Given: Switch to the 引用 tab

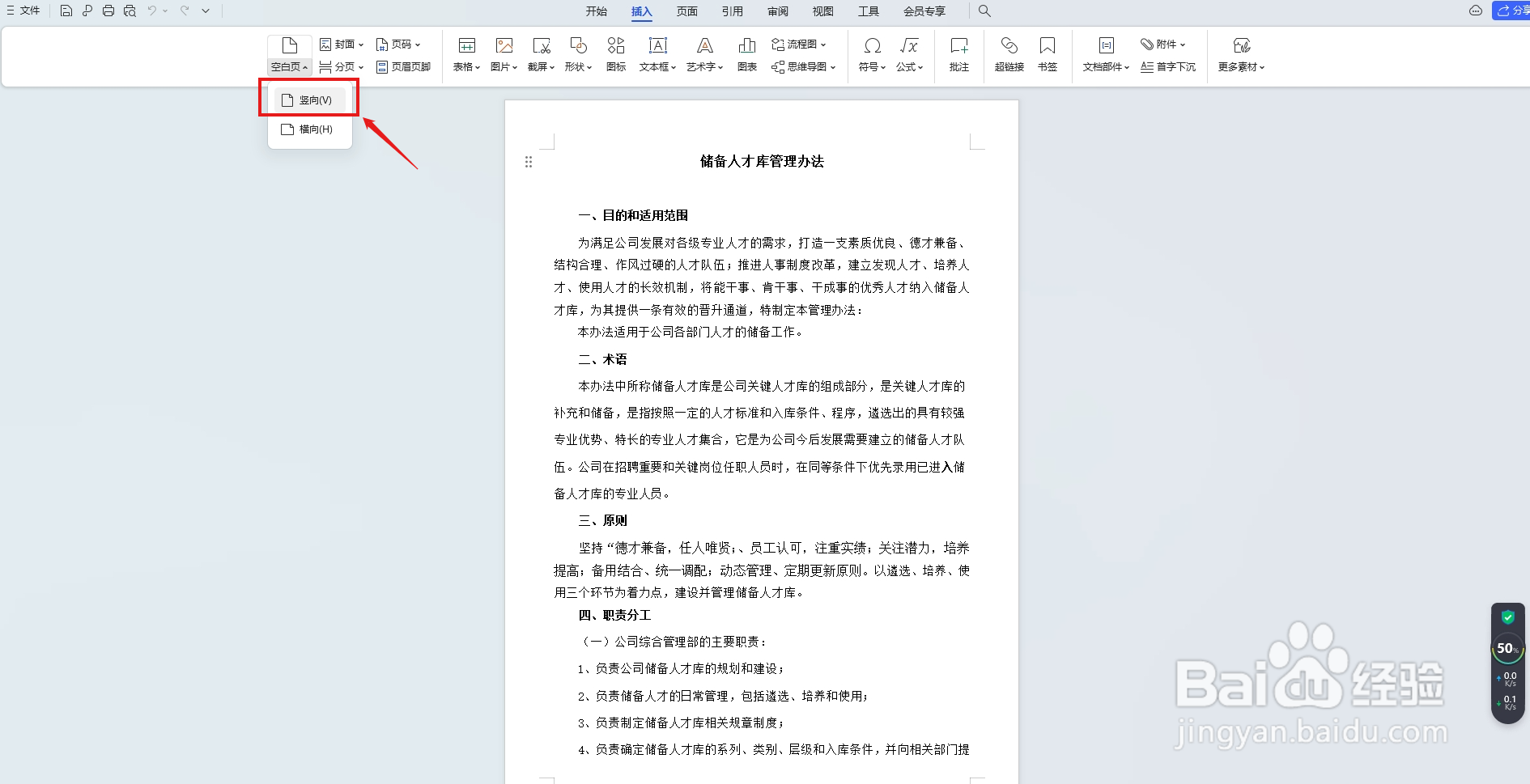Looking at the screenshot, I should point(733,11).
